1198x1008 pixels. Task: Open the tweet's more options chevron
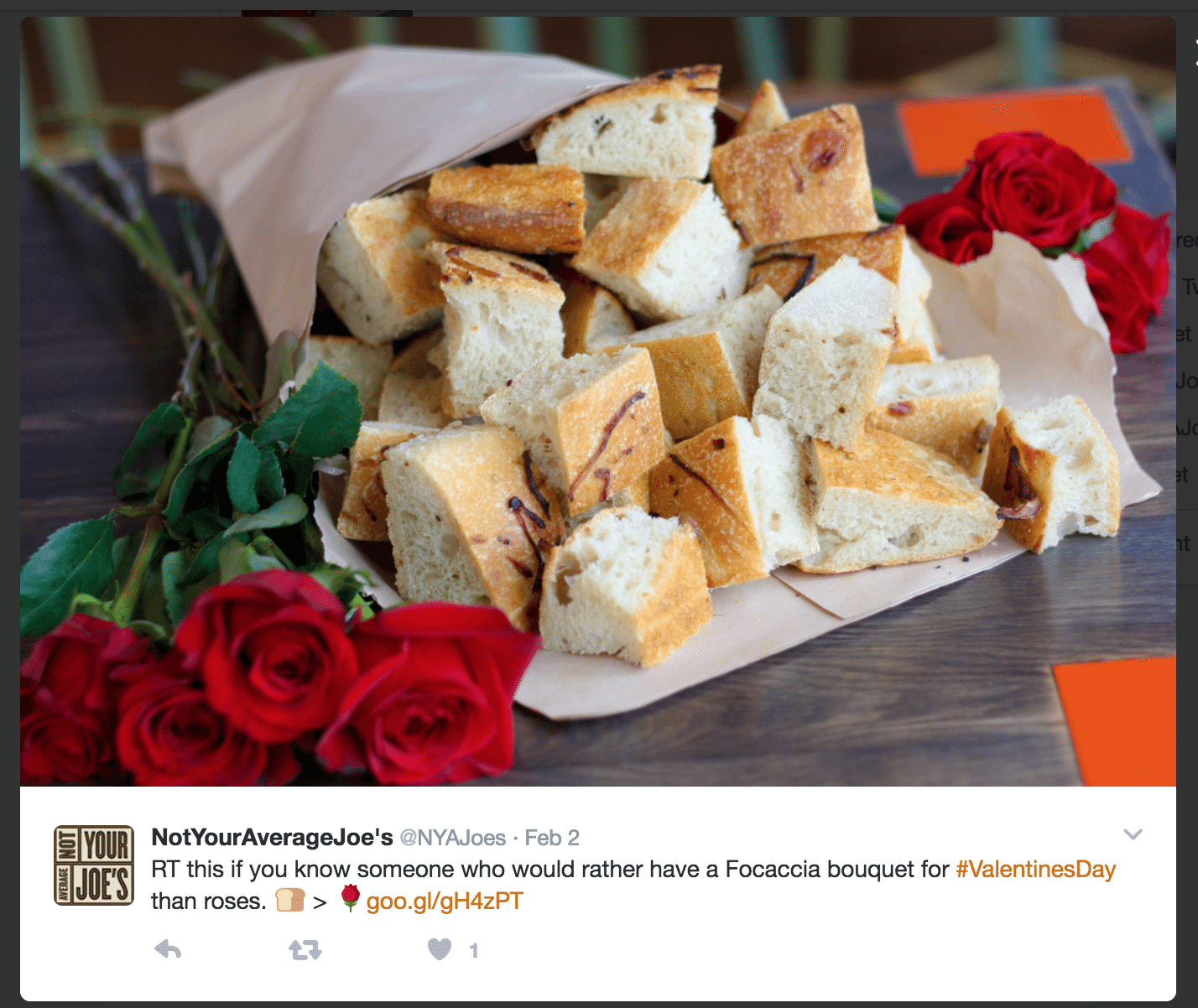click(1133, 834)
